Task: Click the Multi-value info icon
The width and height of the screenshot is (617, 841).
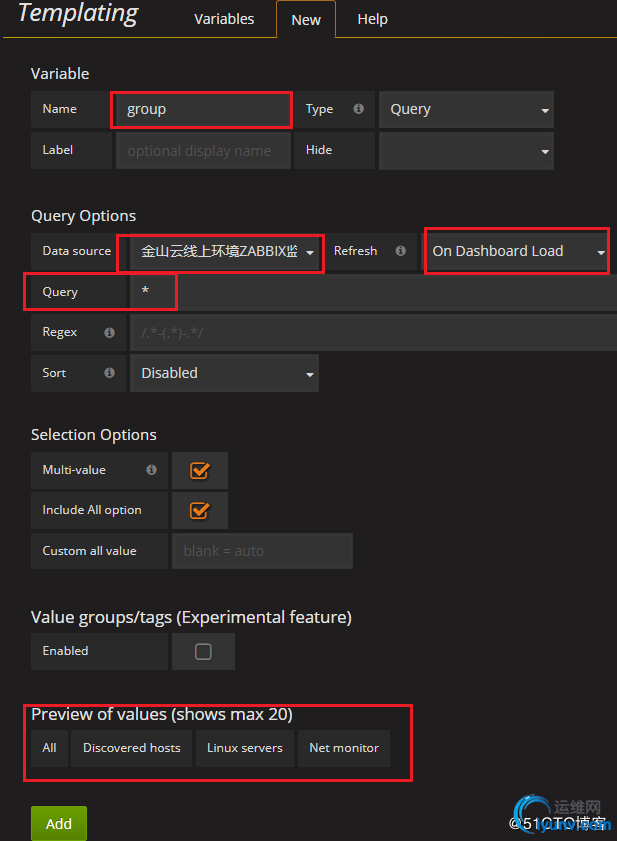Action: [151, 470]
